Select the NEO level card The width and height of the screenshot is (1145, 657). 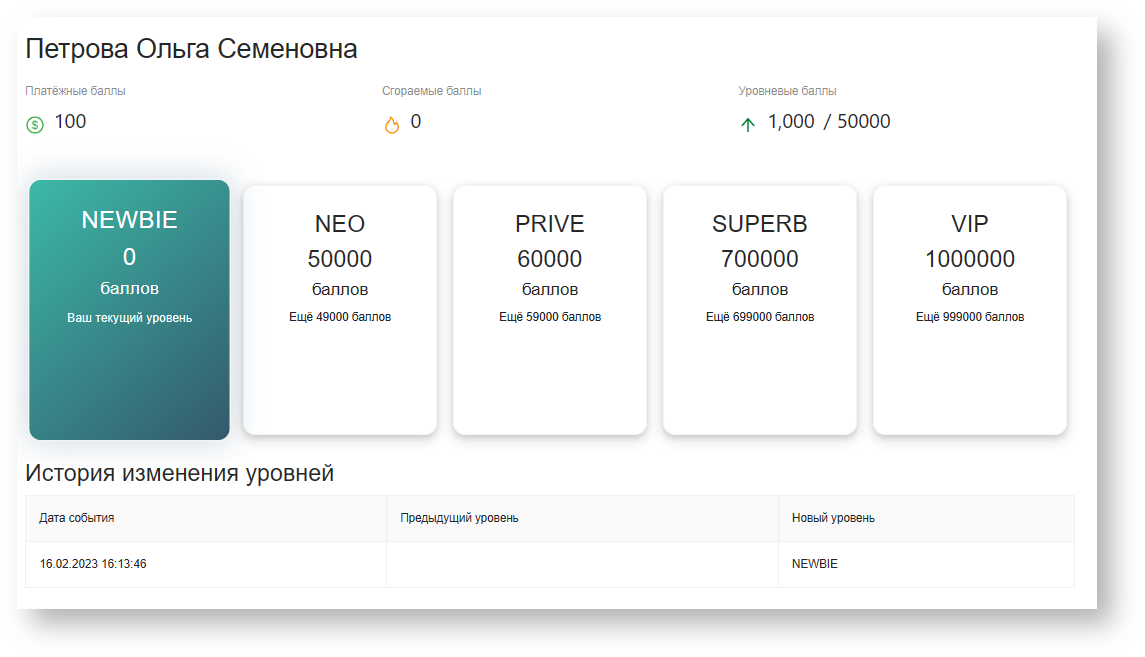340,310
